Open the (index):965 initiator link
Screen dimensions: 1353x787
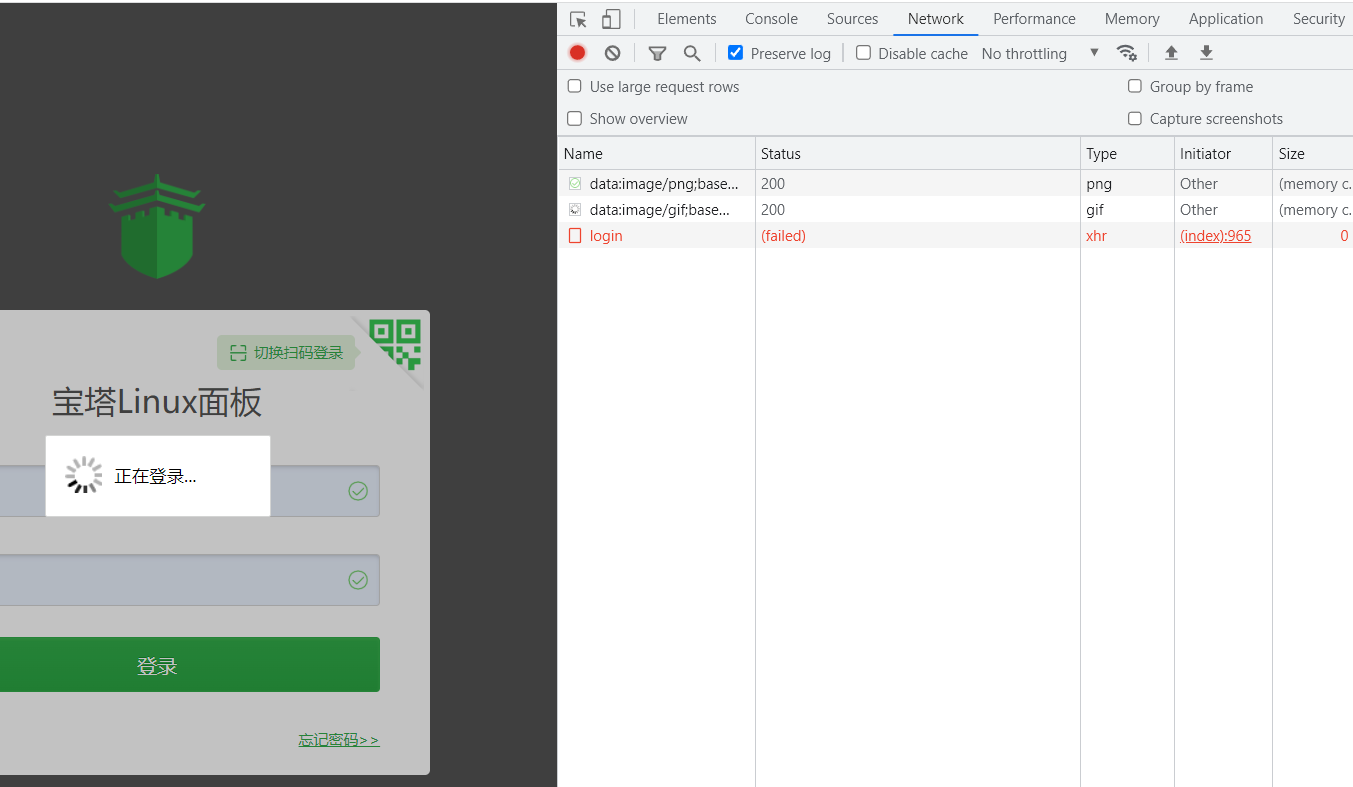click(x=1215, y=236)
